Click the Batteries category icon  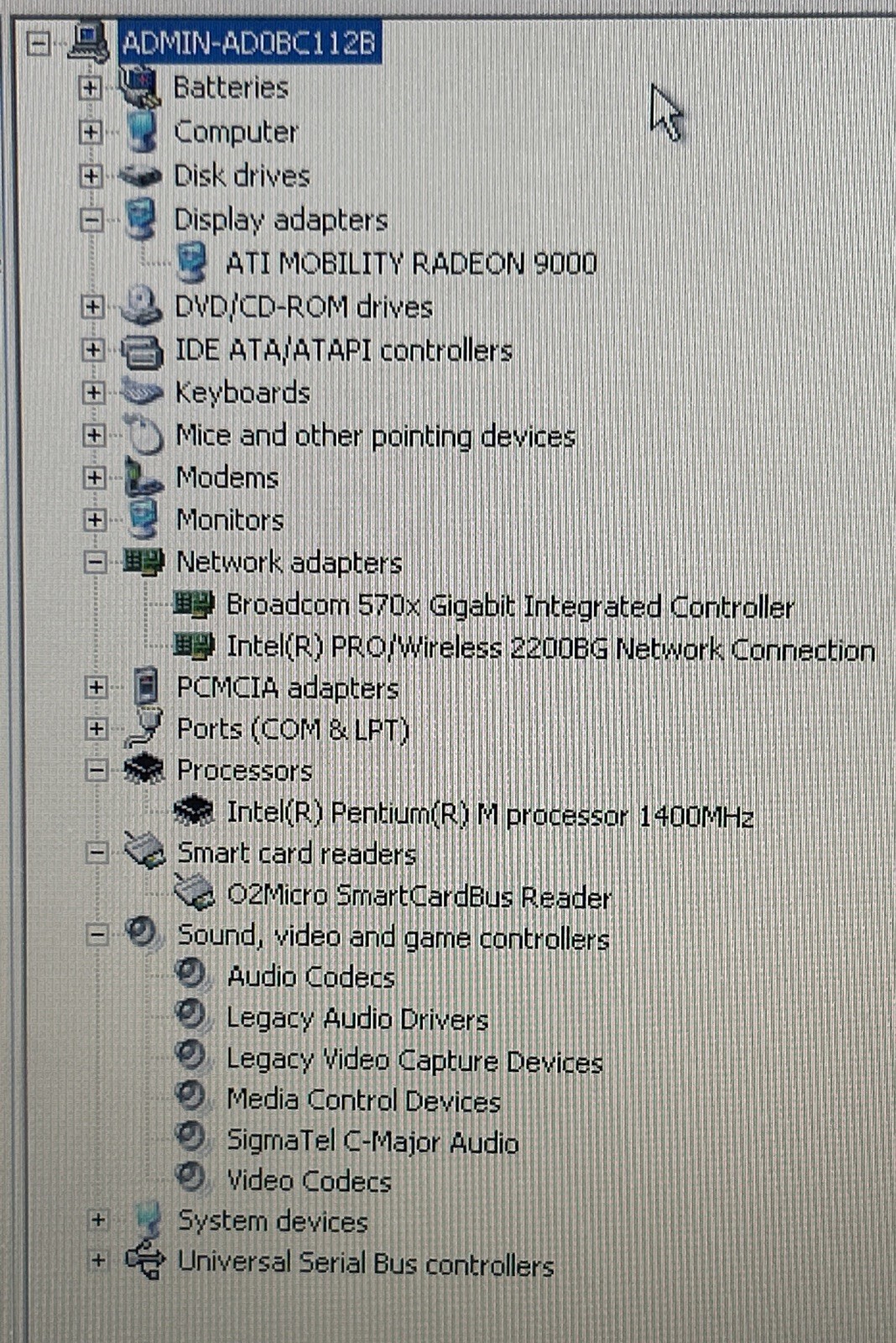139,86
